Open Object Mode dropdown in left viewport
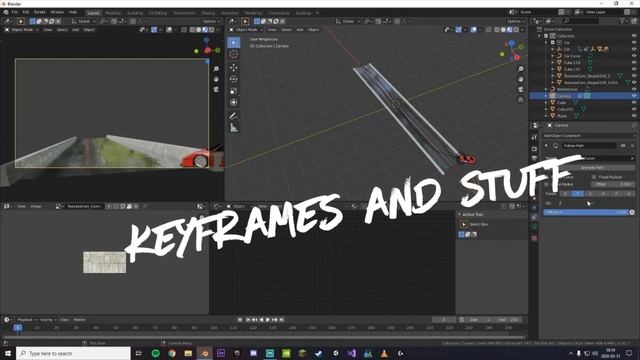 point(22,30)
